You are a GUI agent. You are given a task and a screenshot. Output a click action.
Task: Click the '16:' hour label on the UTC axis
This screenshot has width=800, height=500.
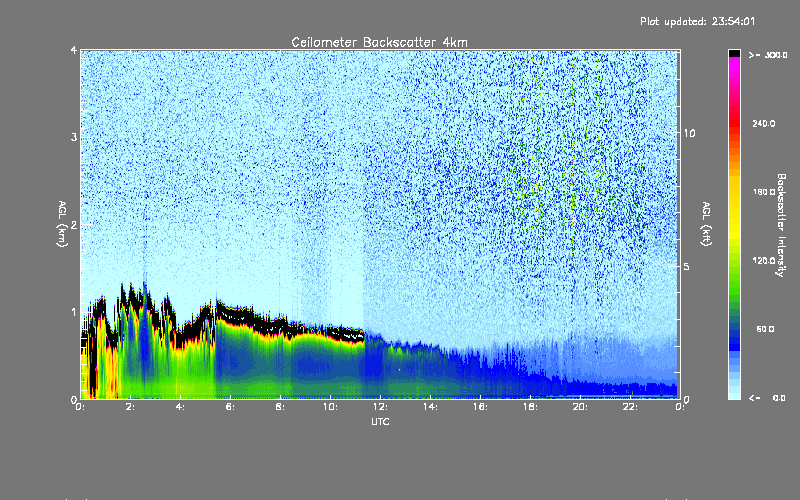480,407
